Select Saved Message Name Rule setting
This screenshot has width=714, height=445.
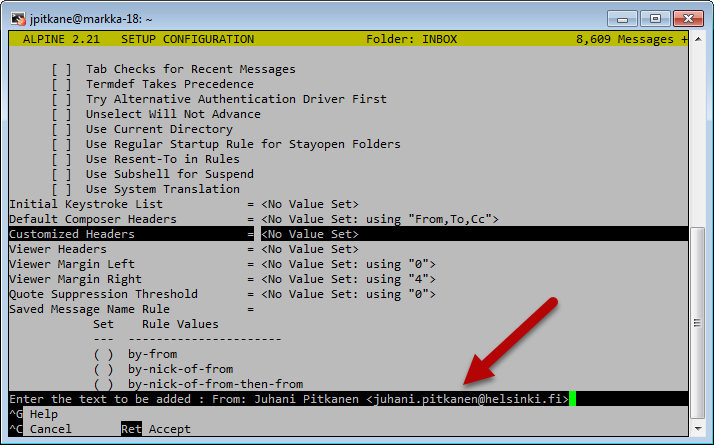coord(132,309)
